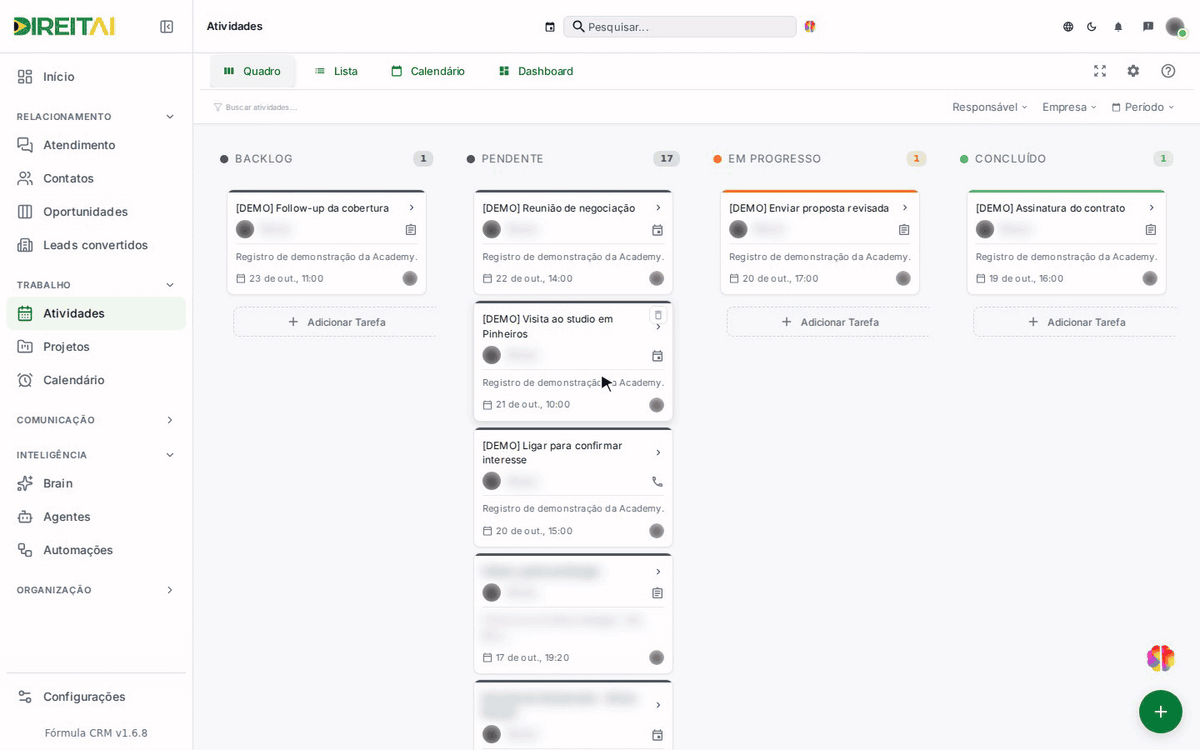
Task: Open the language globe icon in top bar
Action: click(1068, 27)
